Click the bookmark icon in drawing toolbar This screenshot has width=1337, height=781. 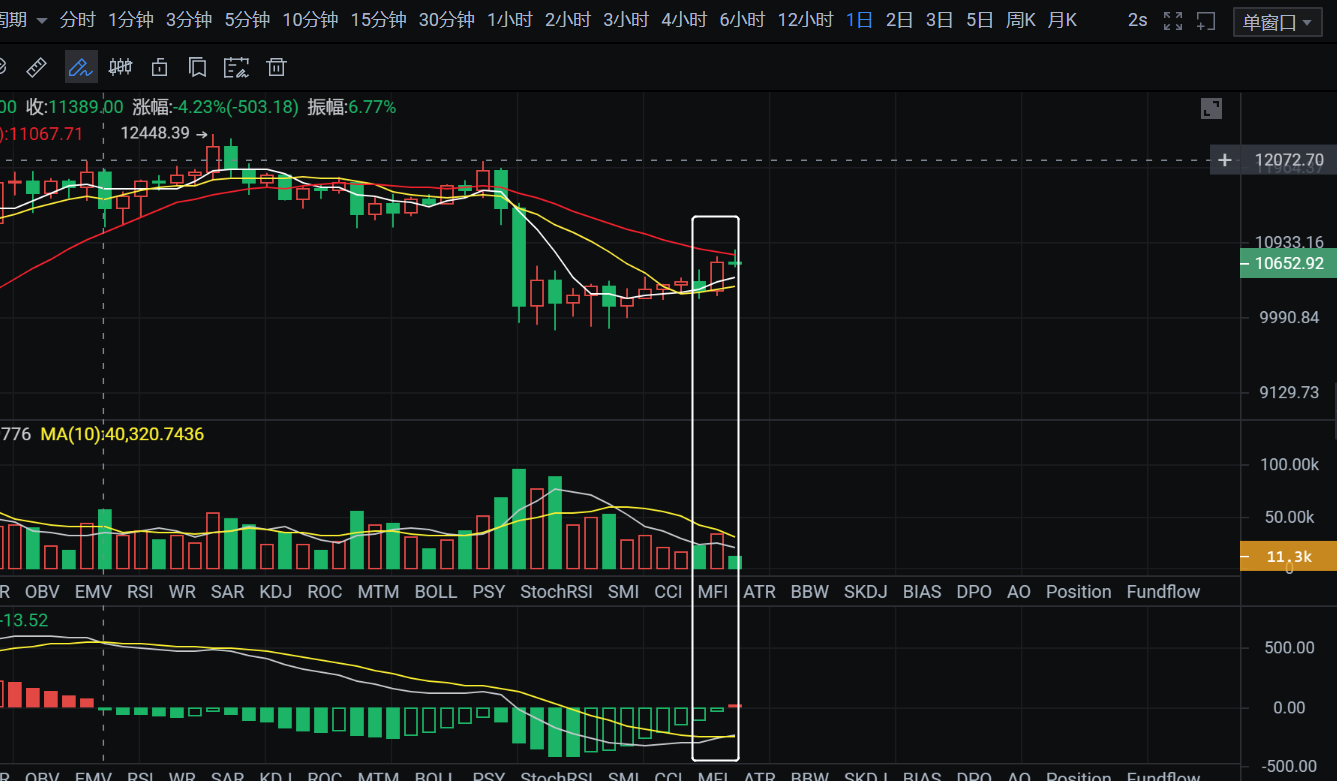pos(197,67)
